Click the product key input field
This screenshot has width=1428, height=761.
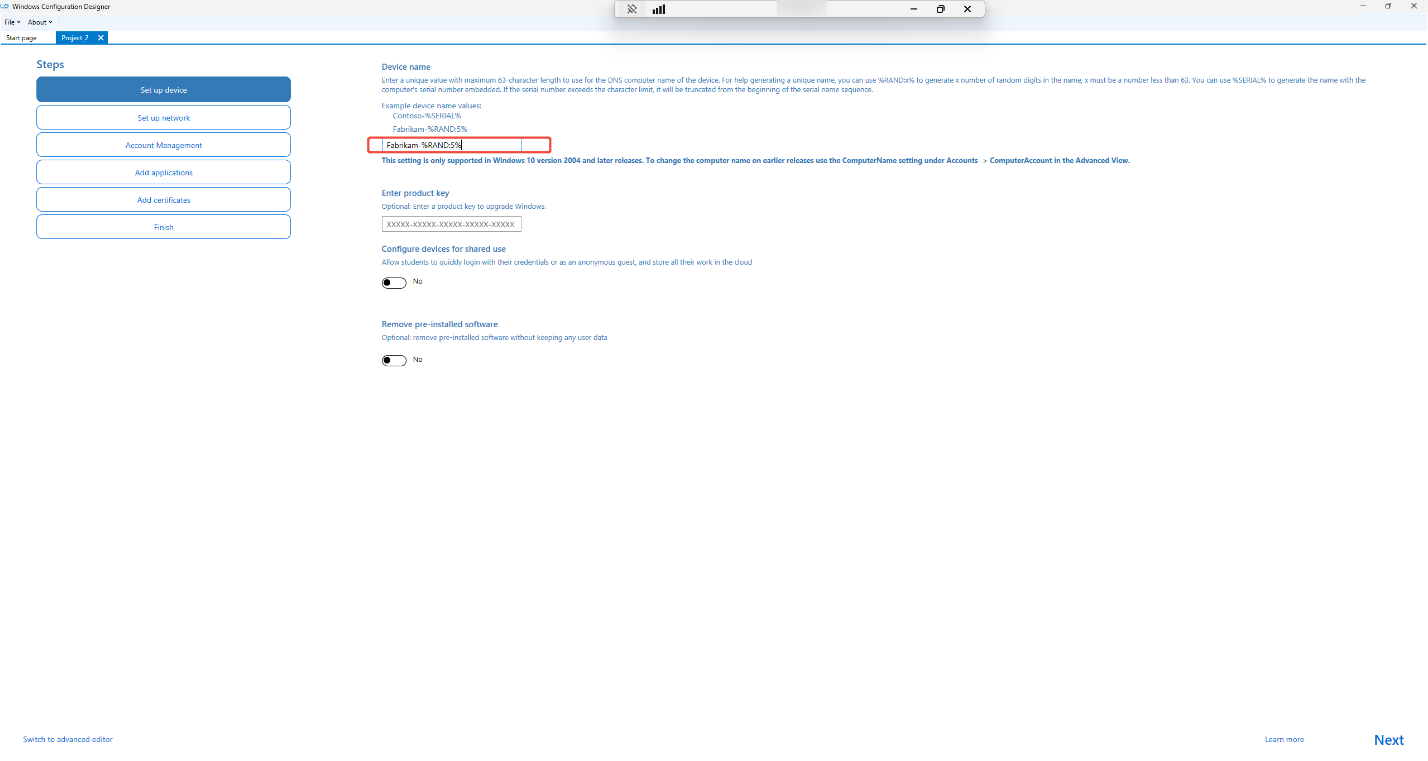[452, 224]
